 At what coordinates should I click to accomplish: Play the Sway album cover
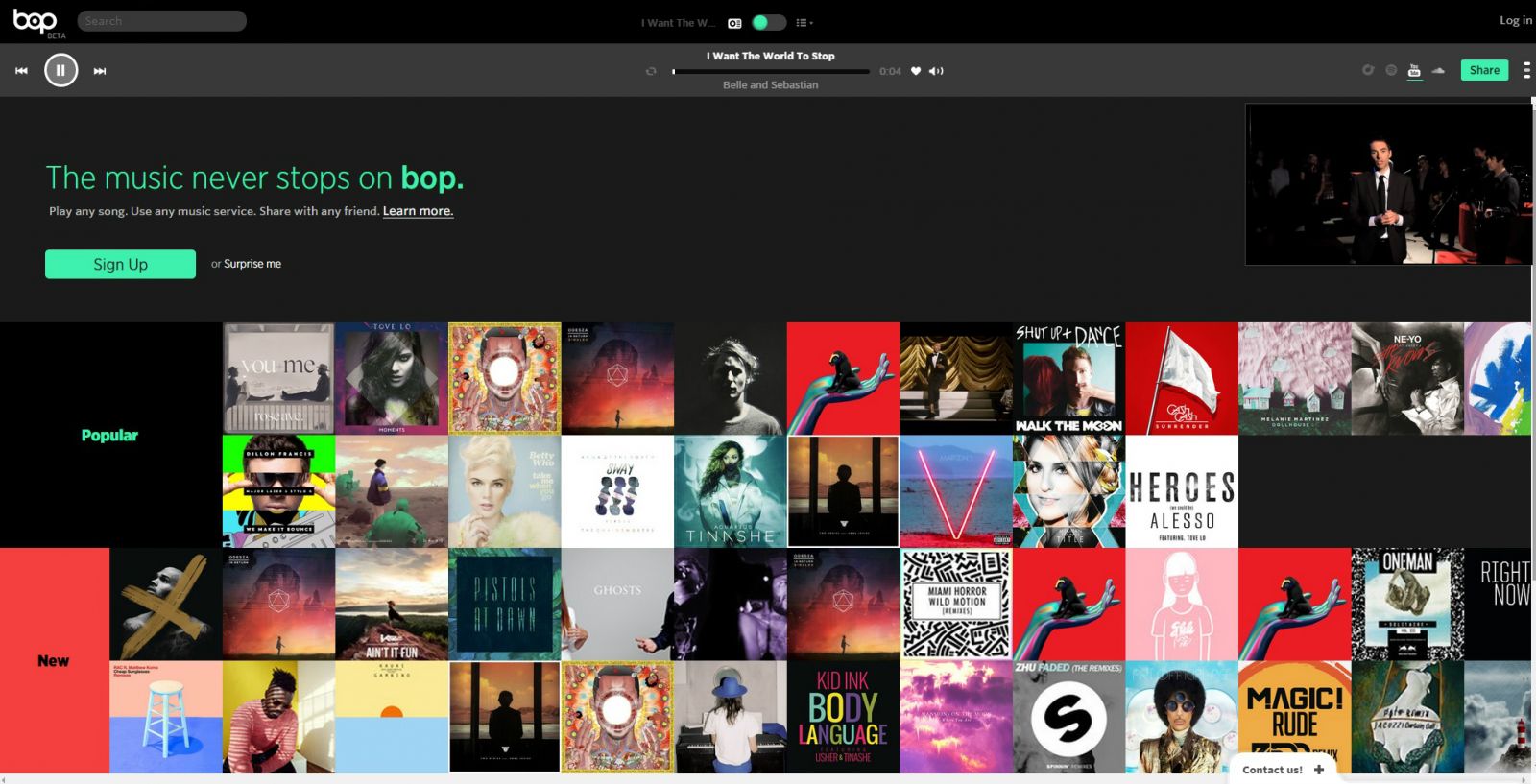[x=617, y=491]
